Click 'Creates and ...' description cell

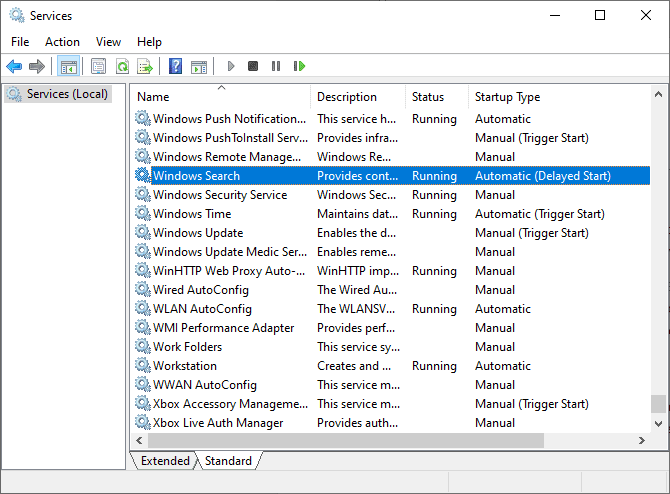(354, 366)
